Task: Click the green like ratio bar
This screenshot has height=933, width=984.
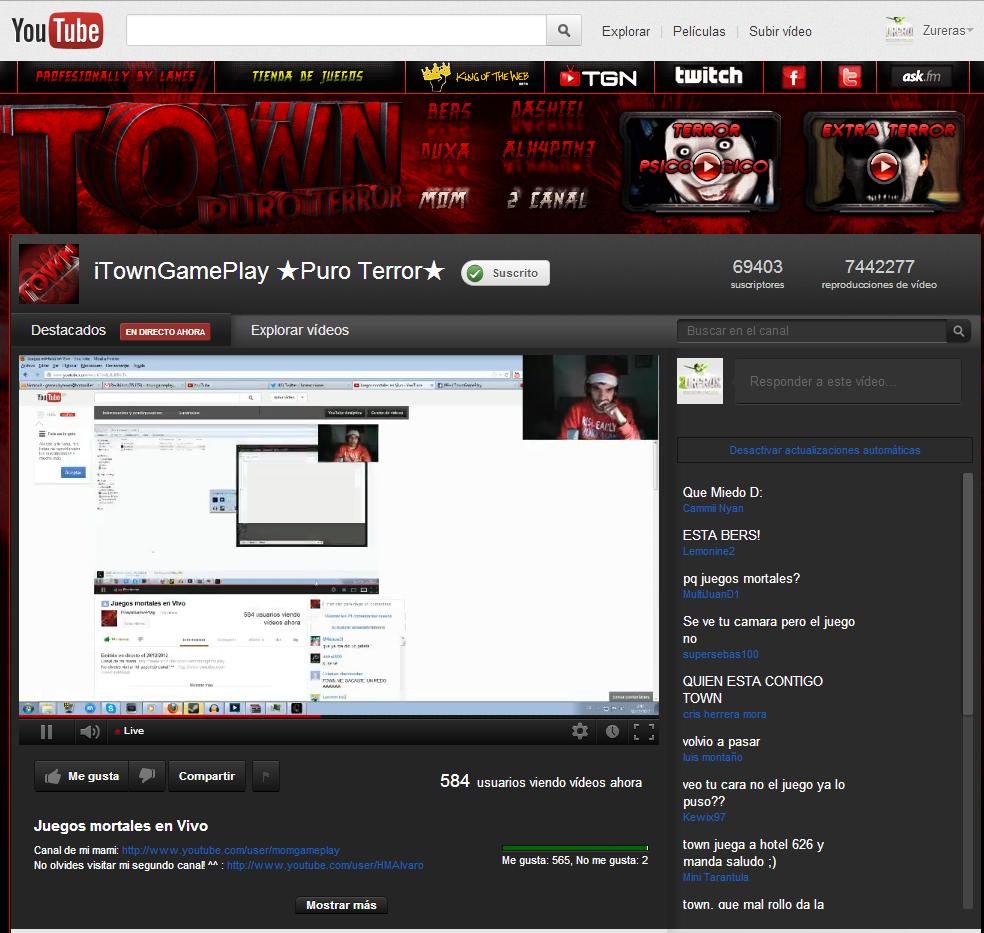Action: point(575,848)
